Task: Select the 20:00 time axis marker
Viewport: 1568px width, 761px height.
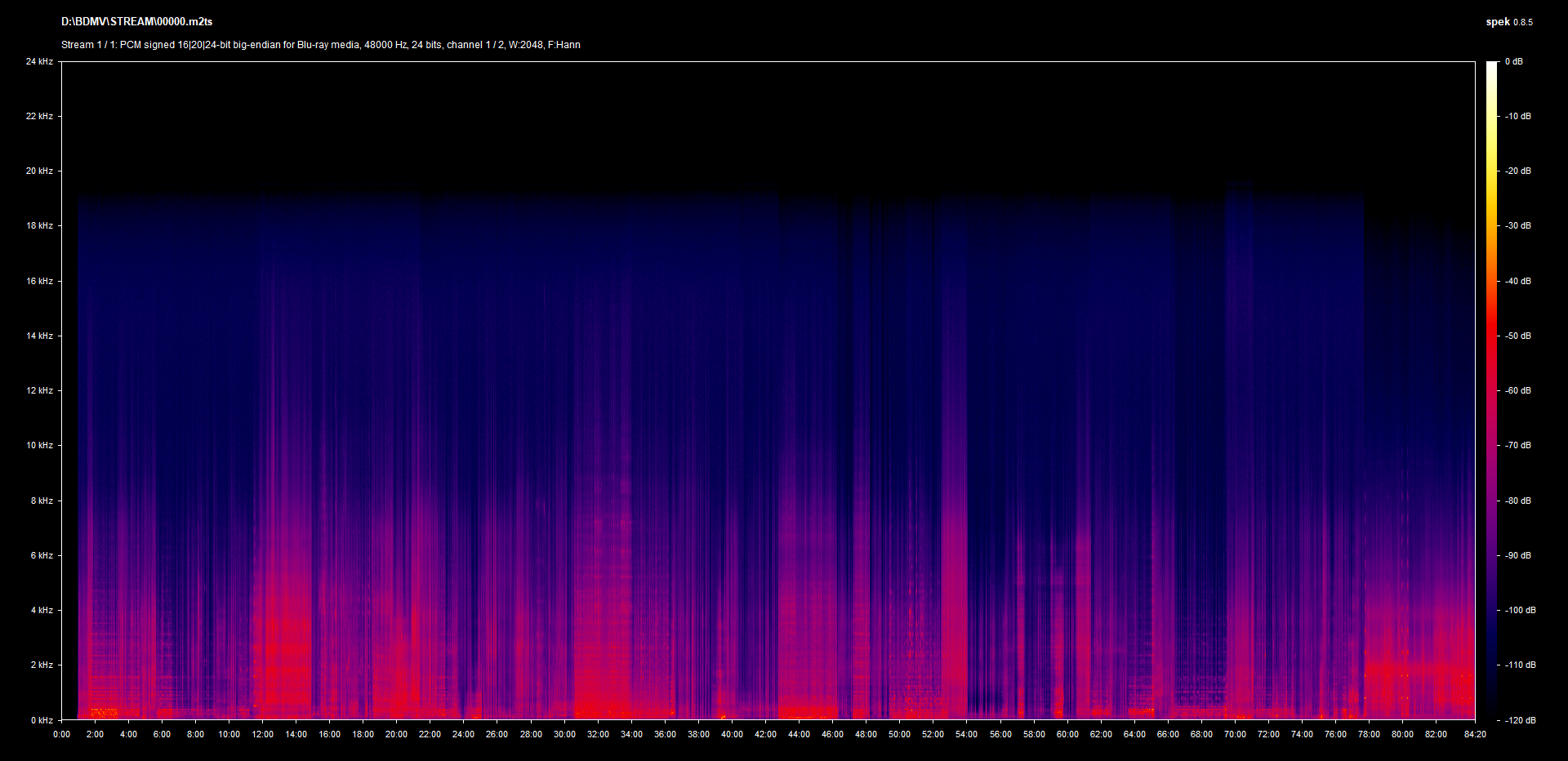Action: pos(396,734)
